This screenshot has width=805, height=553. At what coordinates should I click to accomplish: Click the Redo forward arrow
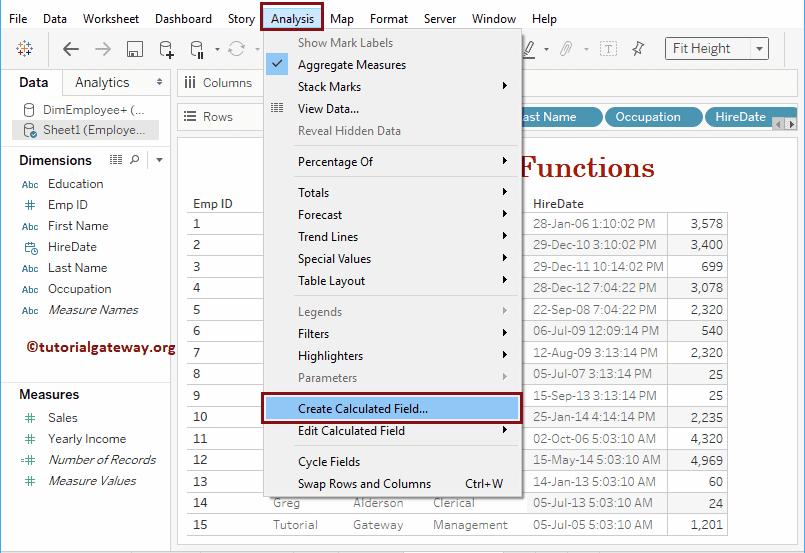point(103,49)
